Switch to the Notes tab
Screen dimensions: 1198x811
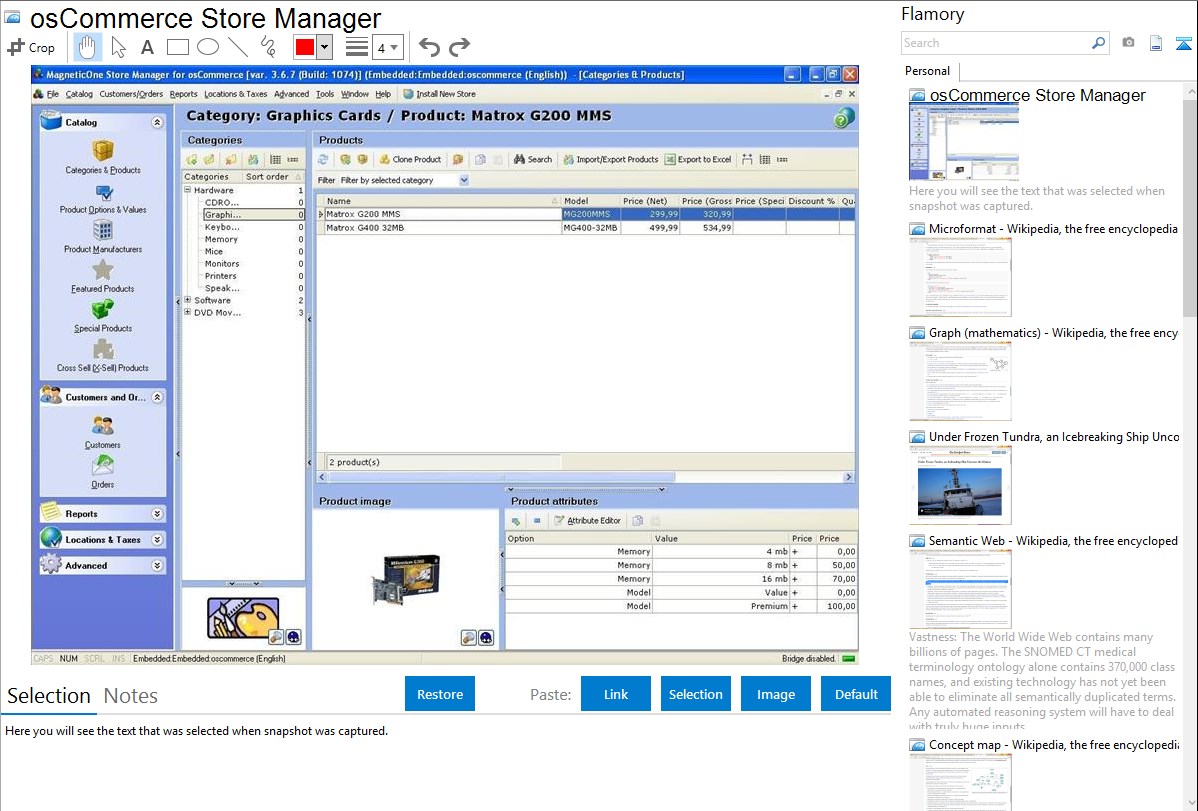point(131,696)
